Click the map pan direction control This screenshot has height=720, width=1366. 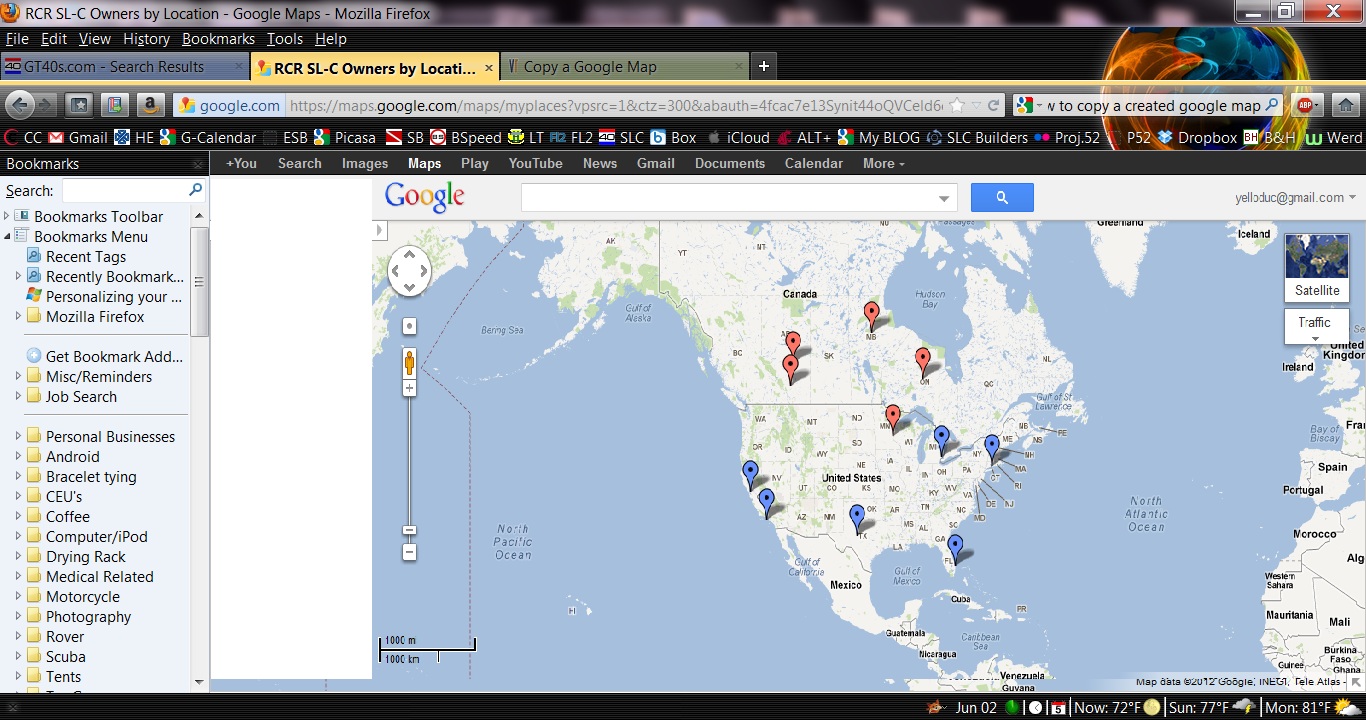click(x=409, y=270)
